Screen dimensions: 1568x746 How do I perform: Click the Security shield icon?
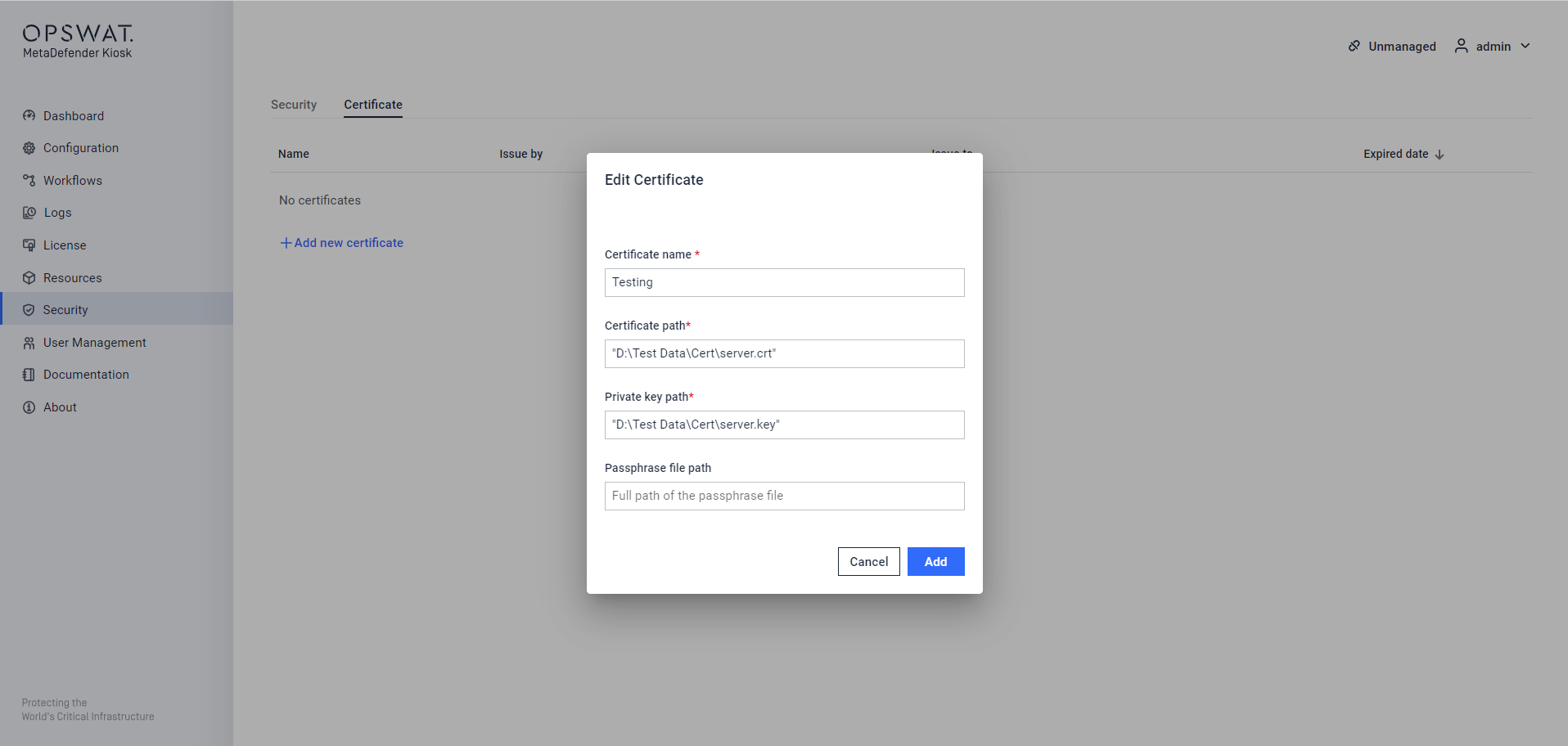29,310
